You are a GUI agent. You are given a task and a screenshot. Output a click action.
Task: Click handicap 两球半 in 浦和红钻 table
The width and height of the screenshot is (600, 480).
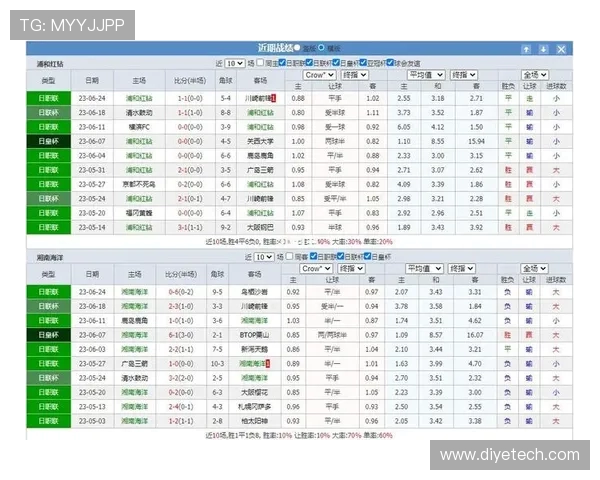click(x=335, y=141)
